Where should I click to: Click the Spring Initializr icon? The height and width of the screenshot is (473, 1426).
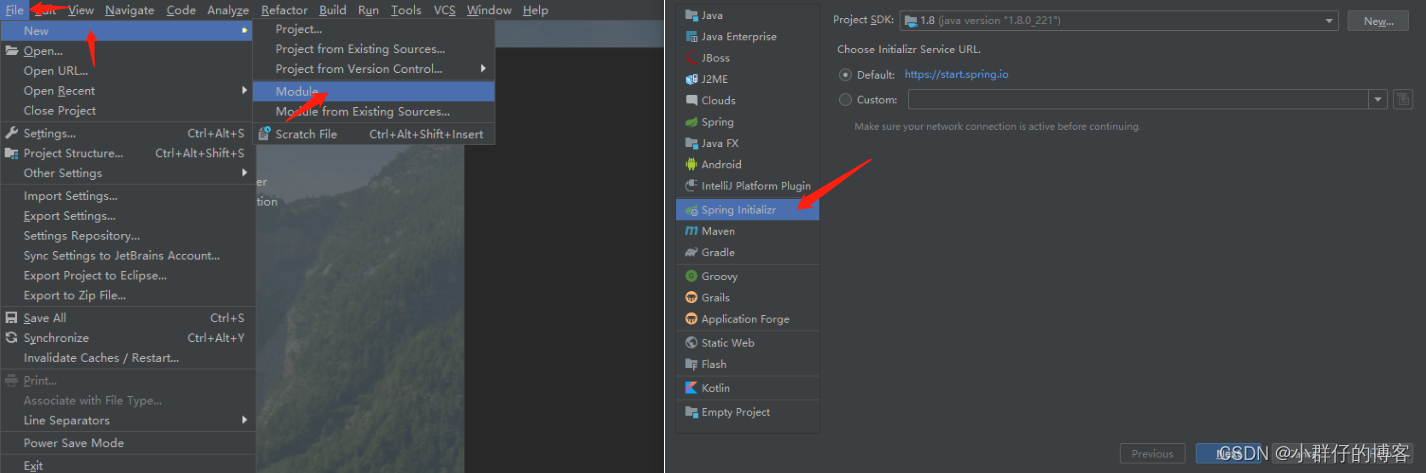click(691, 210)
